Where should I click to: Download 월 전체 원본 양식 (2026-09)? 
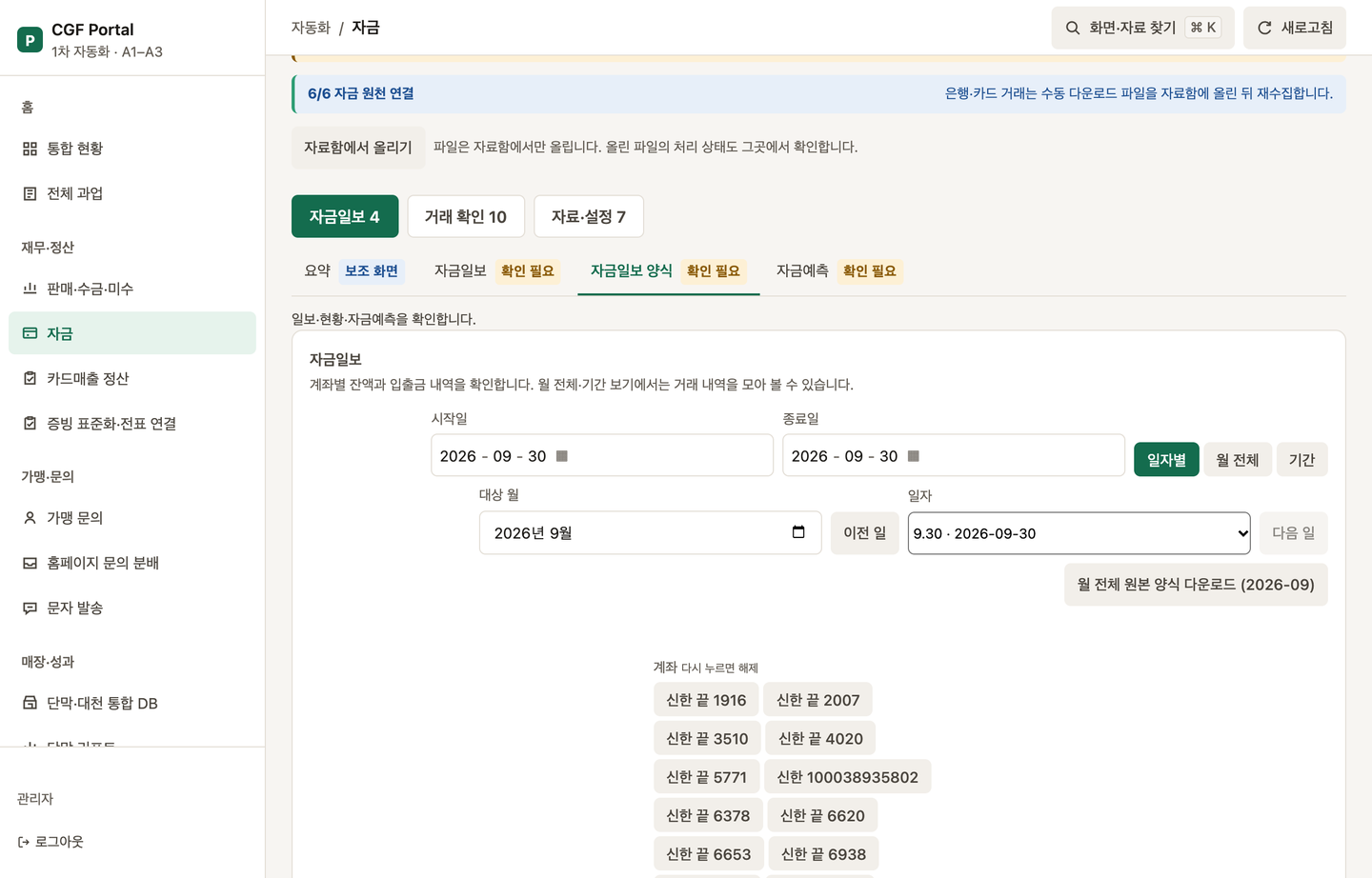tap(1196, 585)
